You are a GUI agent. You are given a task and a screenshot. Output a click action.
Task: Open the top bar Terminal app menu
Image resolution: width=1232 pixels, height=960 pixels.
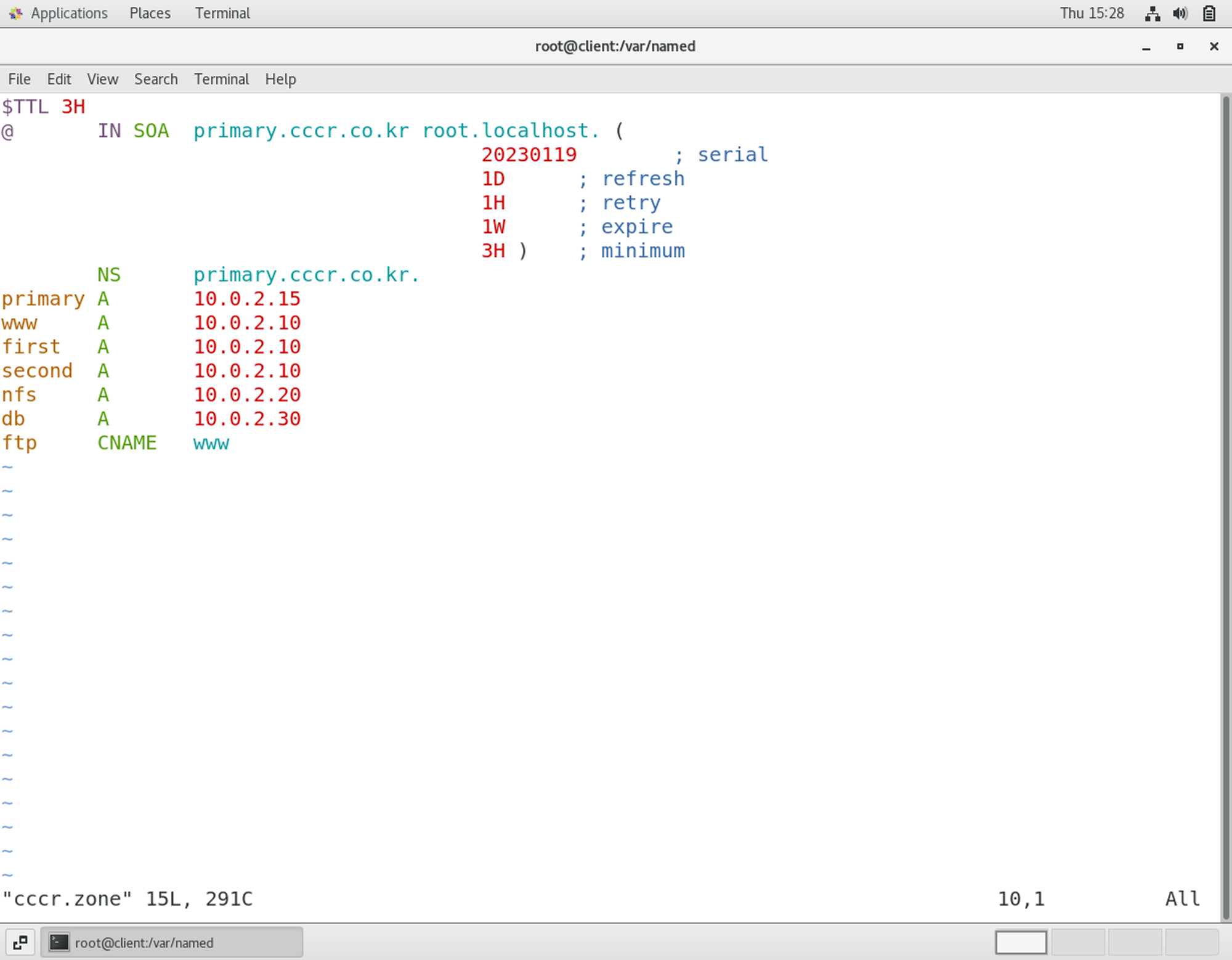tap(222, 14)
